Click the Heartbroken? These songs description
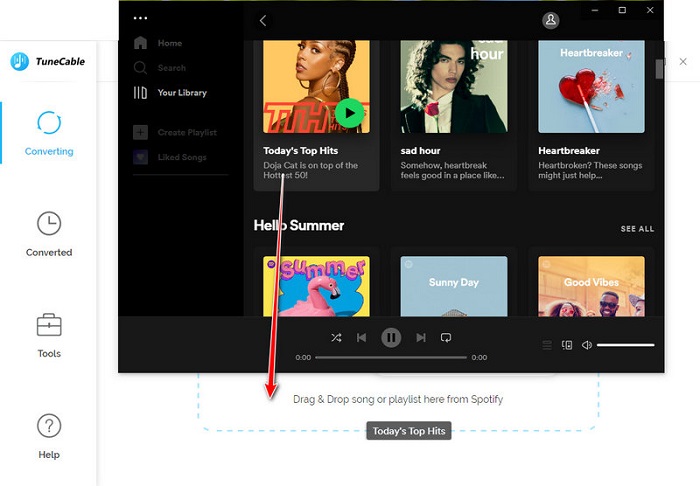Screen dimensions: 700x486 tap(590, 170)
